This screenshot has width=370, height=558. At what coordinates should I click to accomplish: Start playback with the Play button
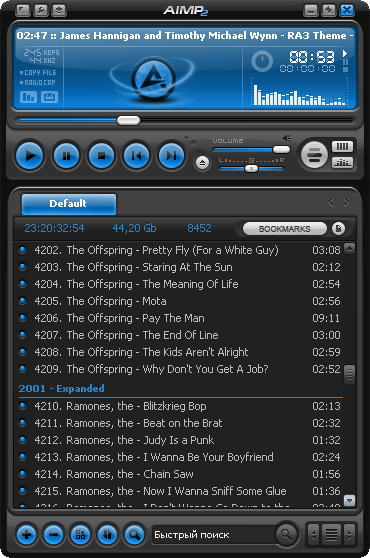[x=30, y=156]
